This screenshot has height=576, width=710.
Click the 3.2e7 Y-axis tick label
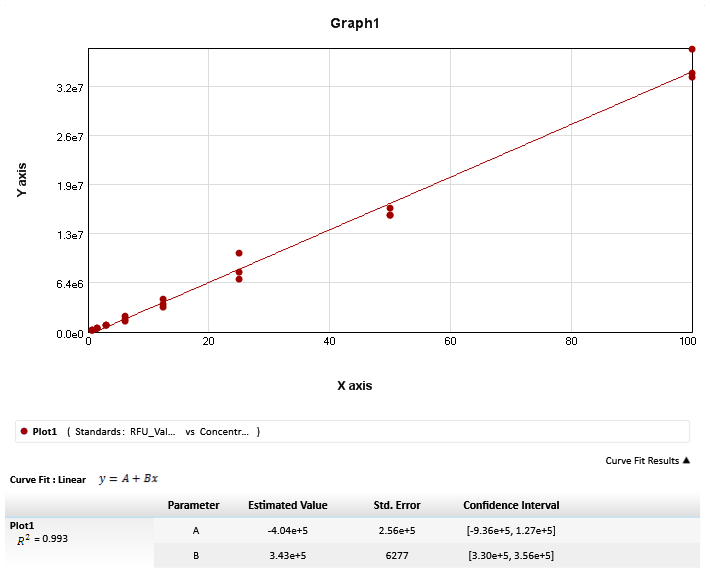(69, 89)
